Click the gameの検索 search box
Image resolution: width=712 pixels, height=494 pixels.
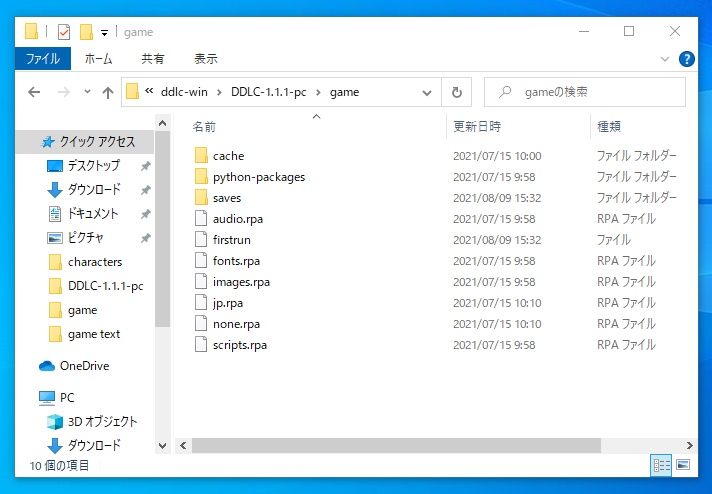pos(585,92)
